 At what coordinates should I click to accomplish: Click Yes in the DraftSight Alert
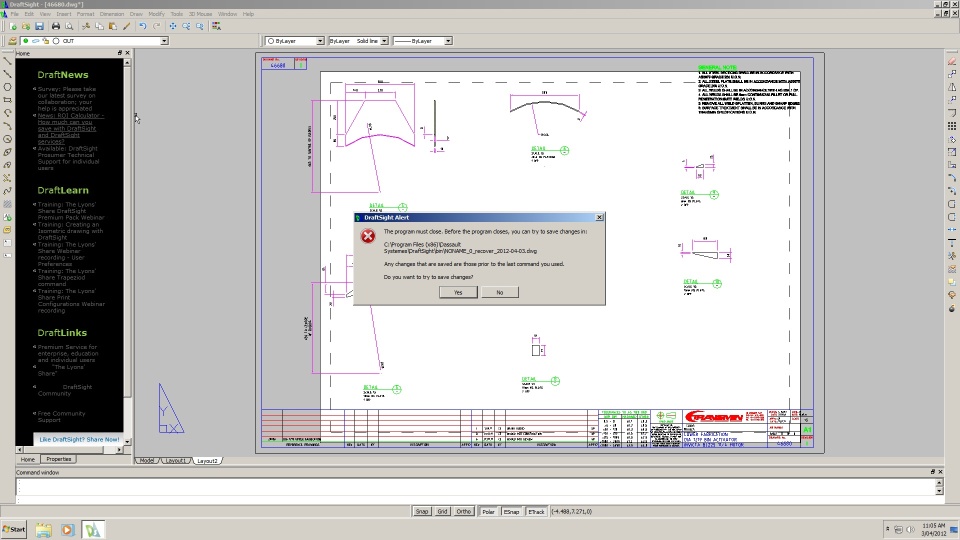point(458,293)
